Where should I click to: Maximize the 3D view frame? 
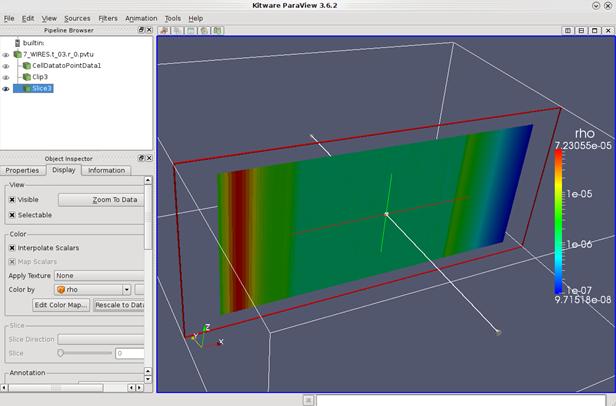[x=594, y=30]
